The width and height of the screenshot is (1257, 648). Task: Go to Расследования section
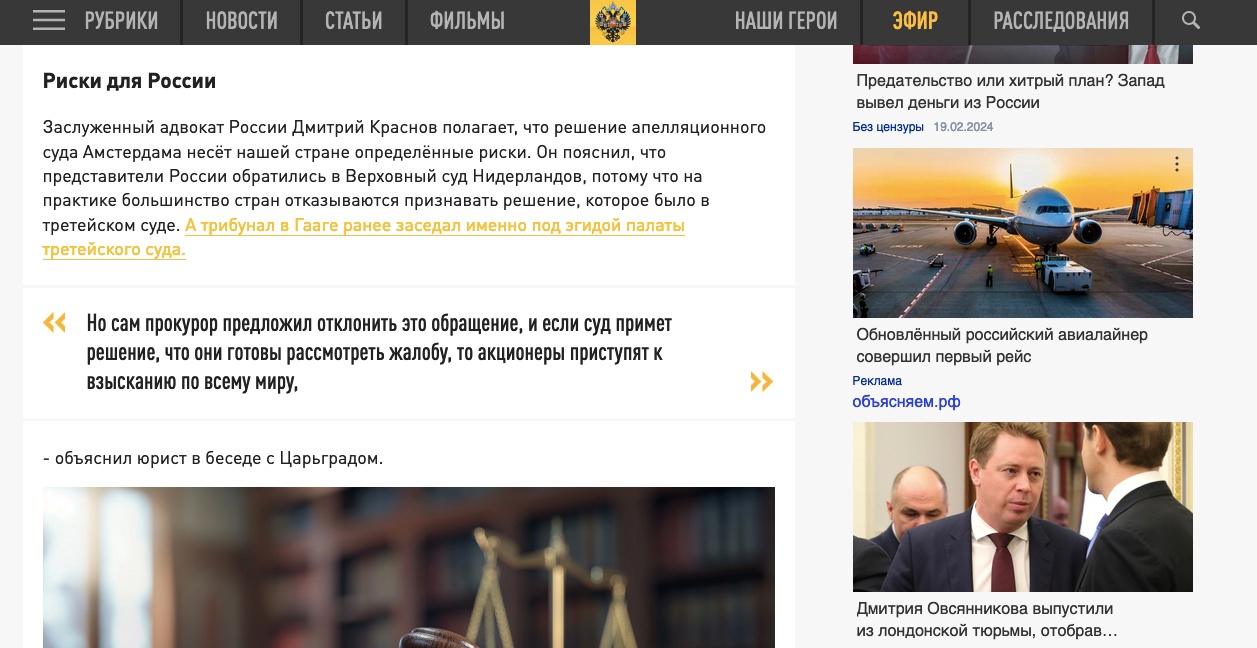[x=1061, y=21]
